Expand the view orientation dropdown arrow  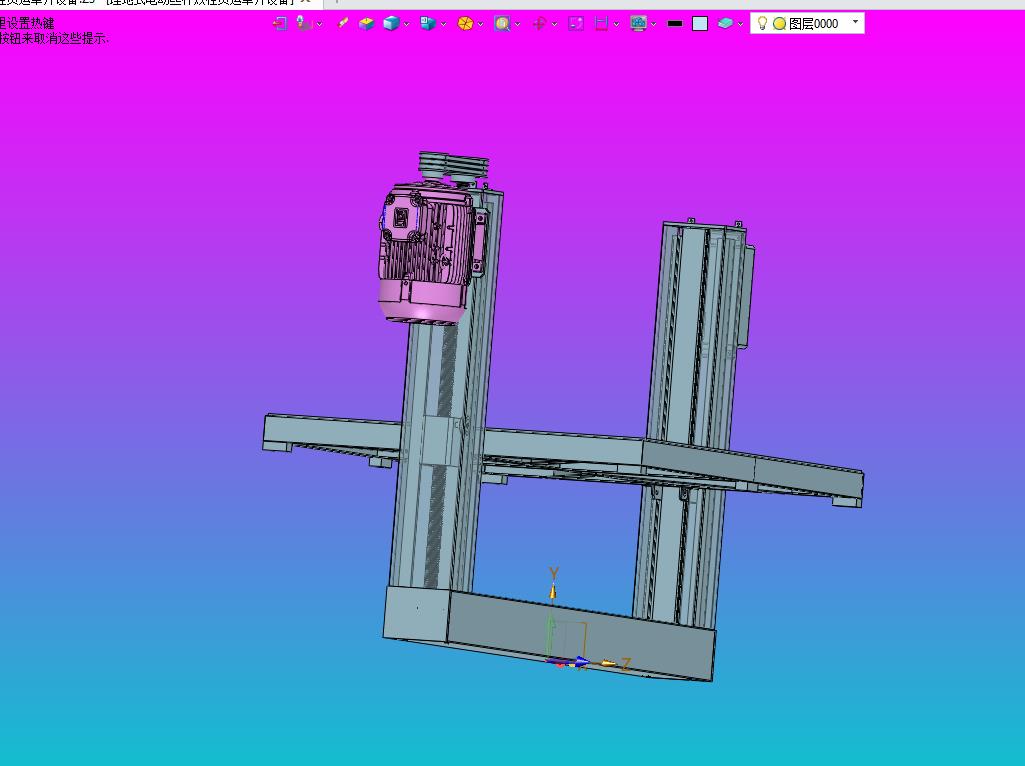444,24
